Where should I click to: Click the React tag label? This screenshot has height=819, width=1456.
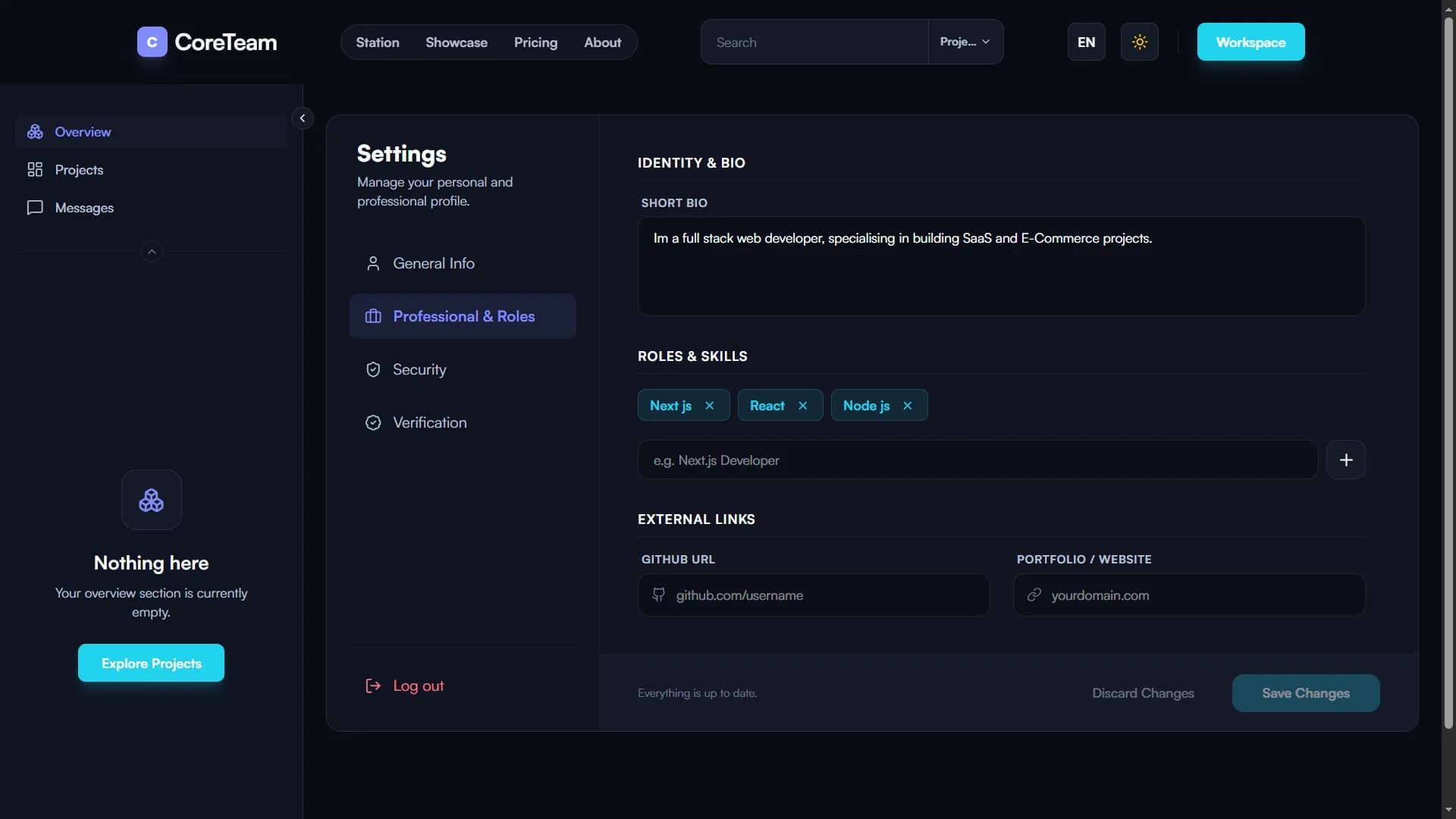tap(767, 406)
